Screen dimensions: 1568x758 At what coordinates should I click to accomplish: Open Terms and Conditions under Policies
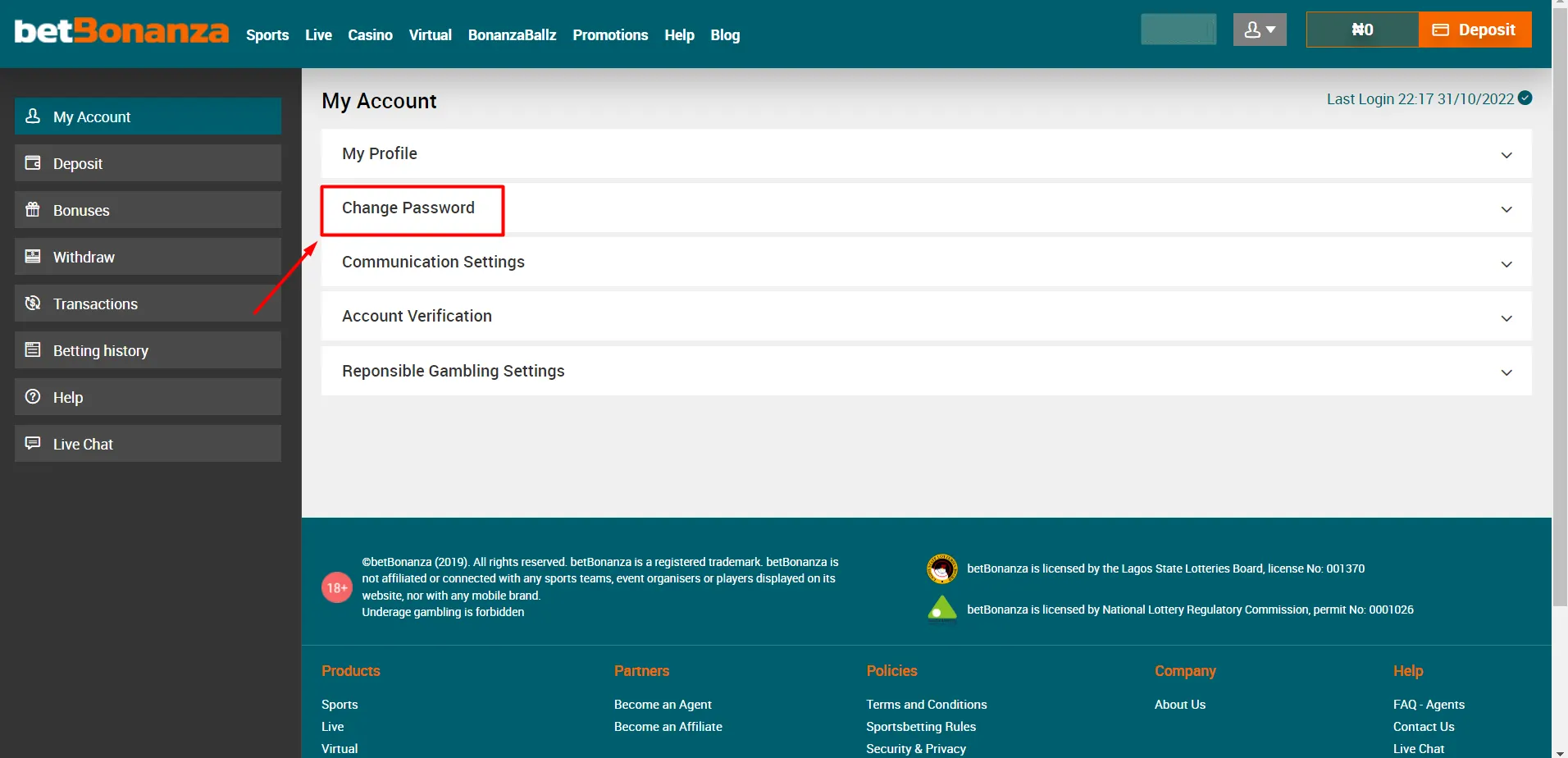[926, 704]
